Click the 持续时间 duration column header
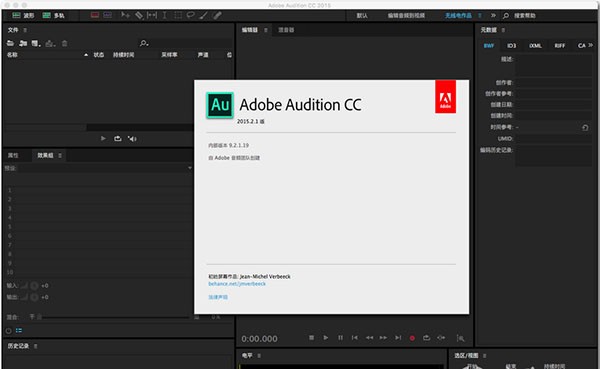 point(123,55)
